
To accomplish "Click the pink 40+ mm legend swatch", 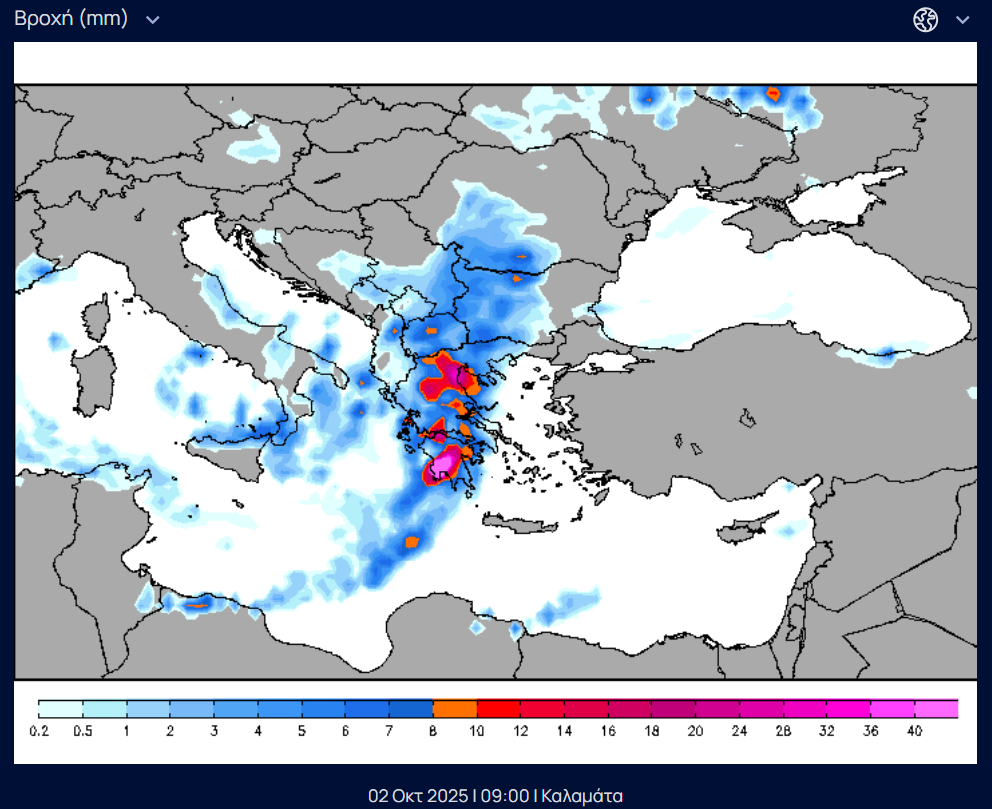I will tap(936, 709).
